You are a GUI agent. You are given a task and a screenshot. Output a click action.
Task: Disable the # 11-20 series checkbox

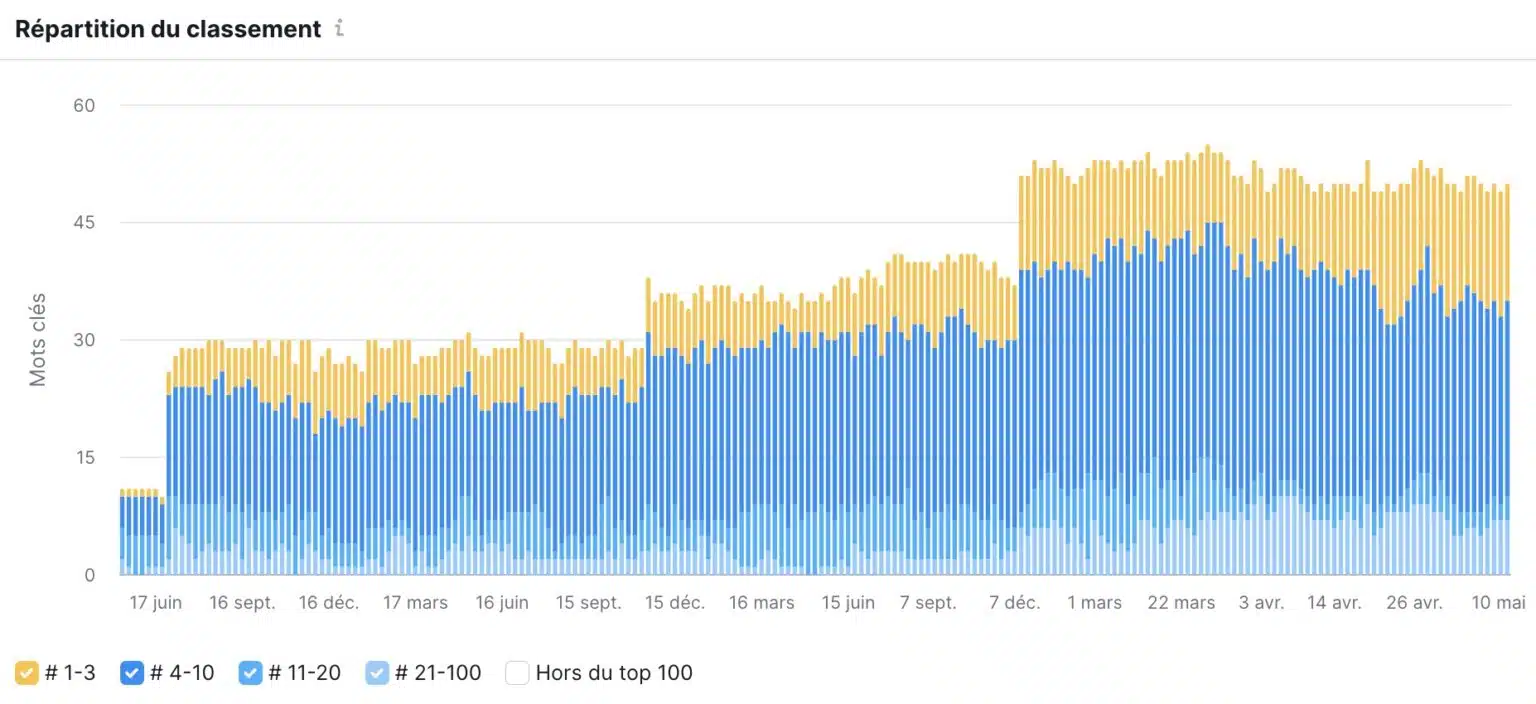(251, 673)
